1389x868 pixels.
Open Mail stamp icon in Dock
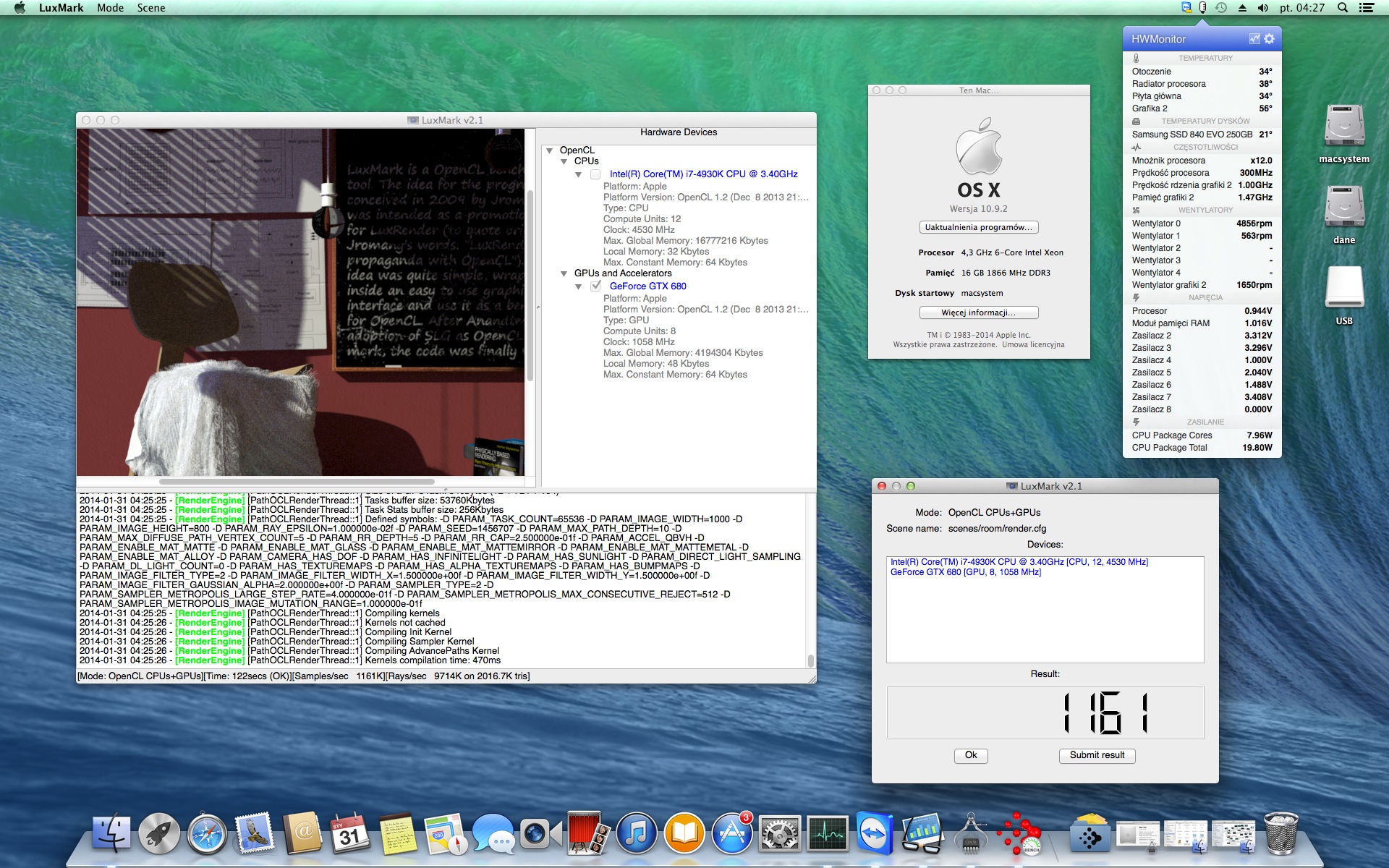(x=255, y=833)
